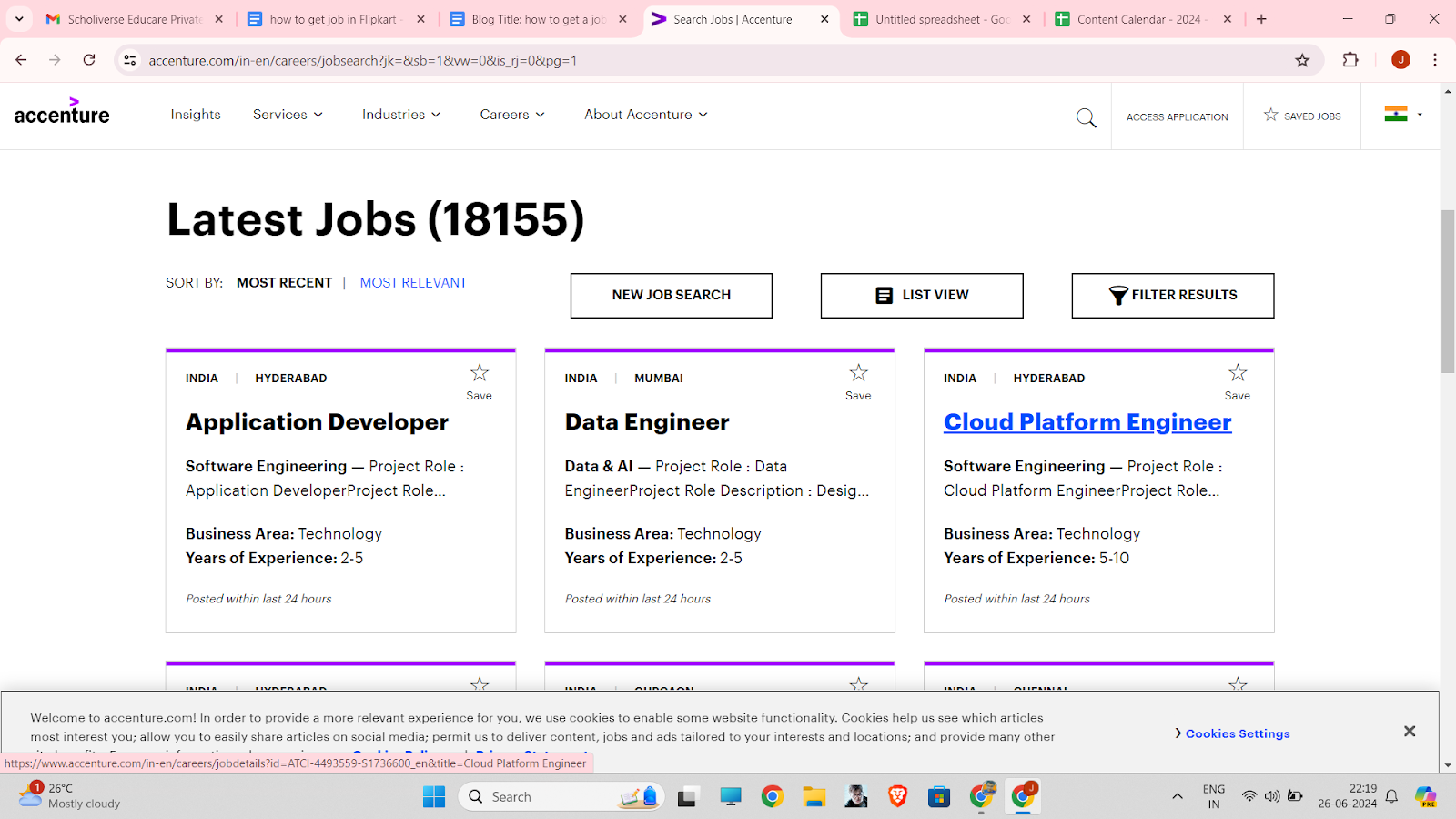
Task: Open Wi-Fi network settings in tray
Action: click(x=1249, y=796)
